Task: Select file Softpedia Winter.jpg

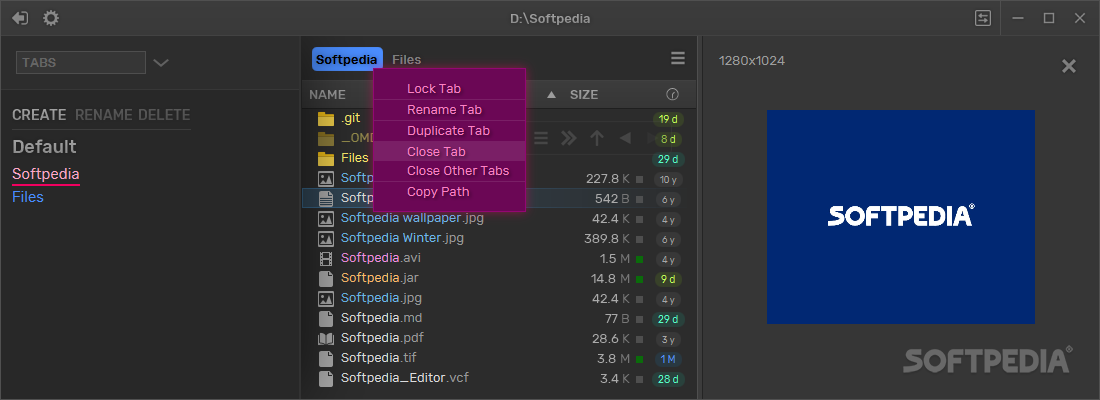Action: [x=402, y=239]
